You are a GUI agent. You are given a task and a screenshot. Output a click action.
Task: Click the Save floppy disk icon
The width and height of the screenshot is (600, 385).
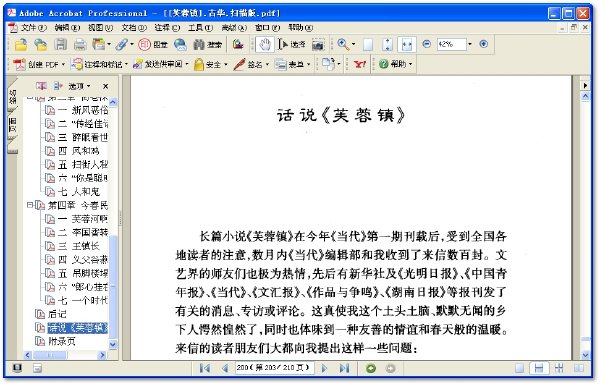tap(60, 44)
